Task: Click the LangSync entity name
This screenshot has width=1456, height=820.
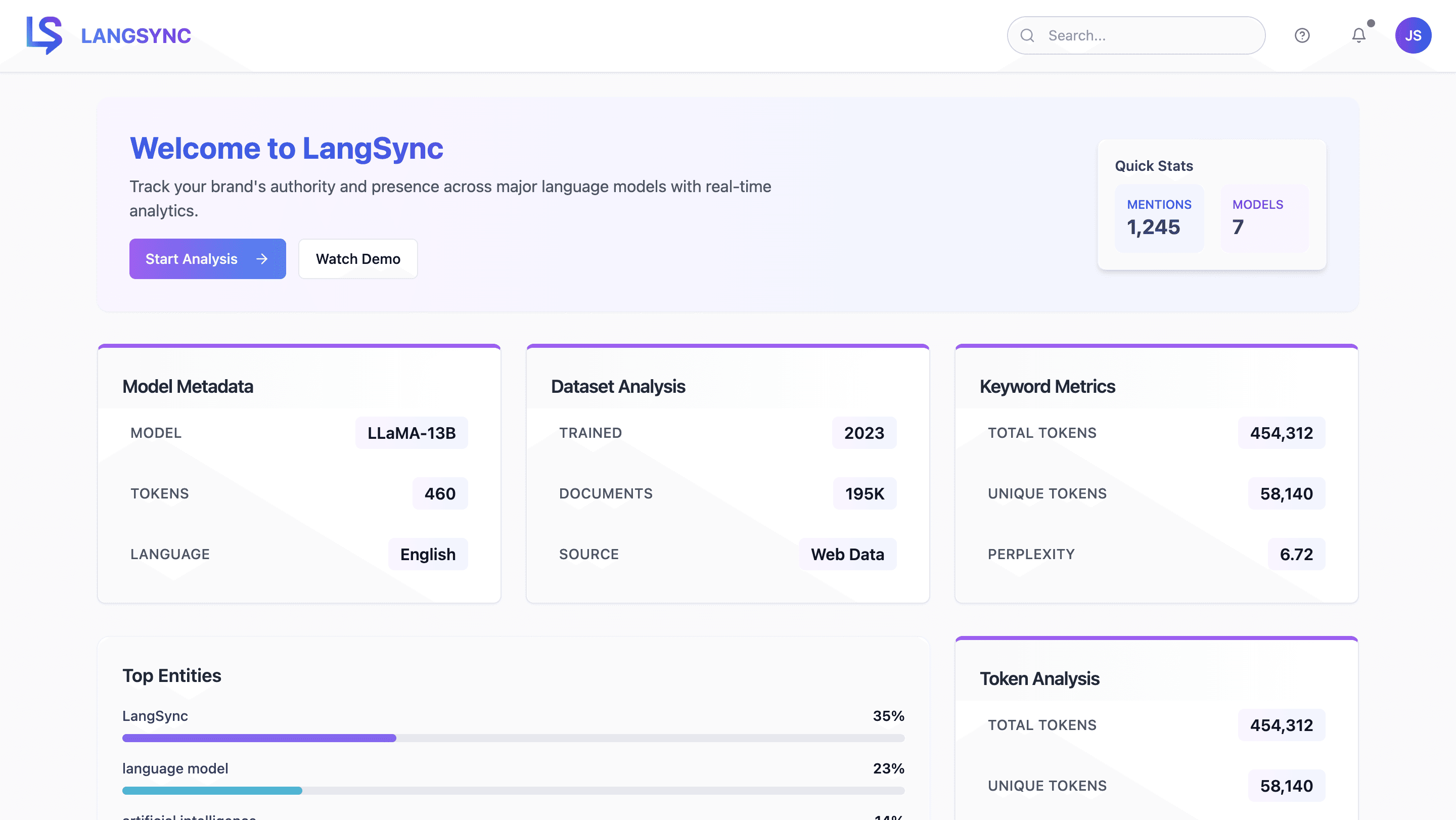Action: point(155,716)
